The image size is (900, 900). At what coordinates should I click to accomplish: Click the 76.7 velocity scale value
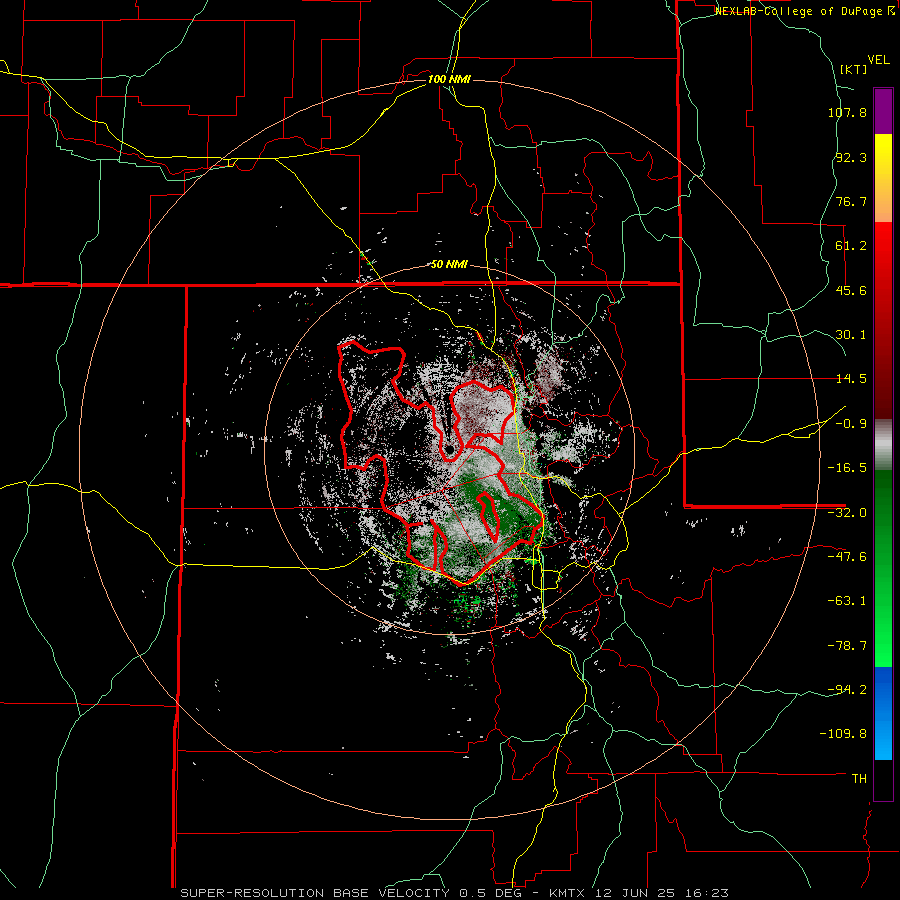point(851,201)
